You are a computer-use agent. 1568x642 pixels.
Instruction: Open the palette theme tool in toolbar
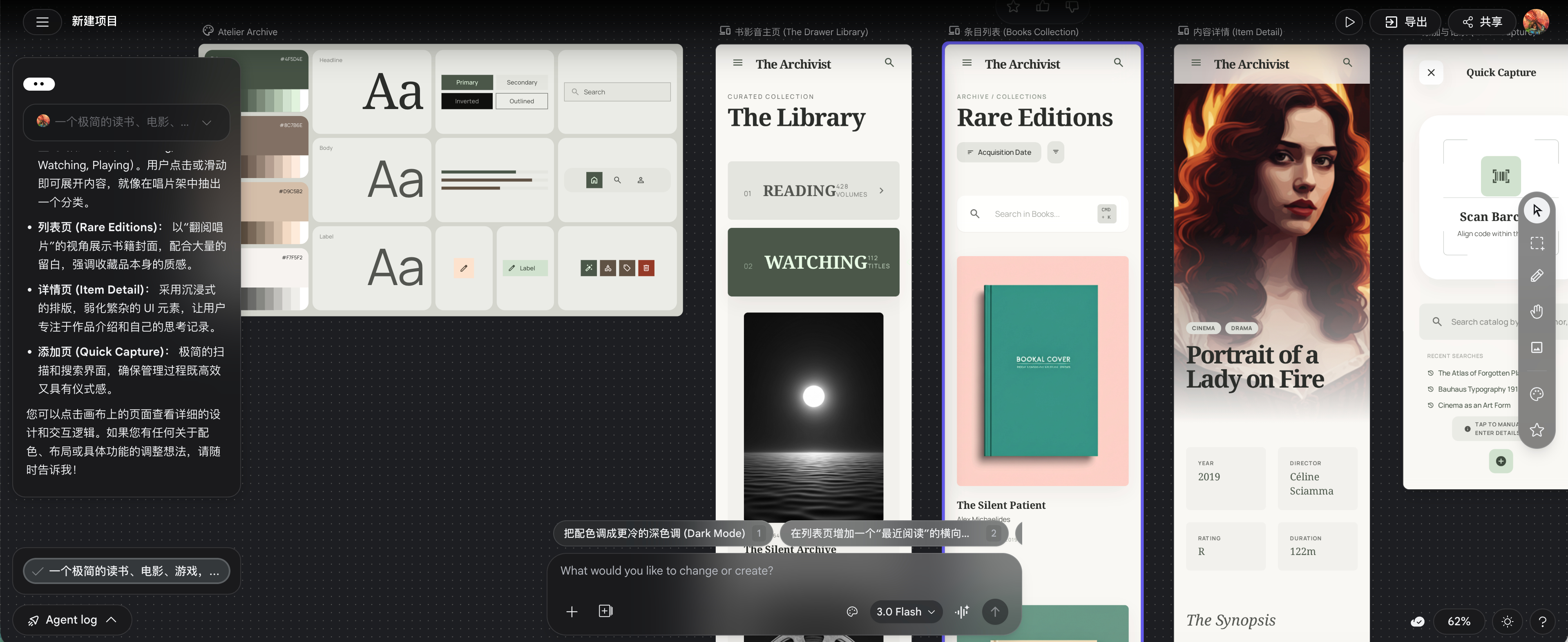point(1537,395)
